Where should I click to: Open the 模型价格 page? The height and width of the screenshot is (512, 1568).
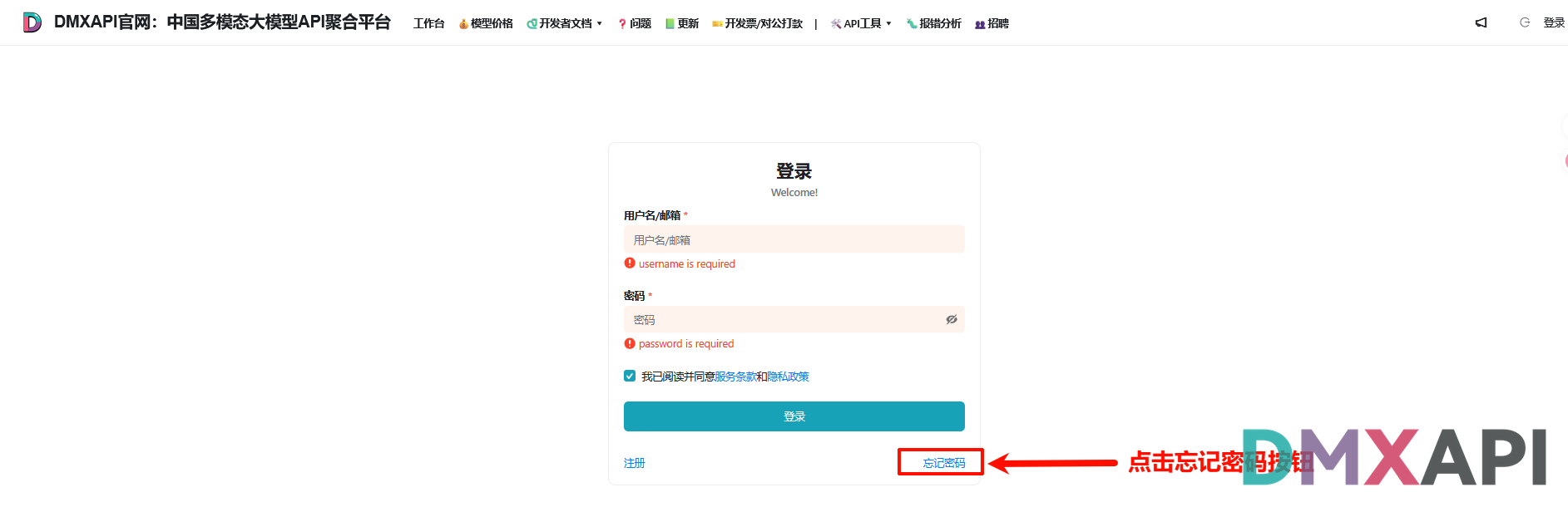[486, 23]
